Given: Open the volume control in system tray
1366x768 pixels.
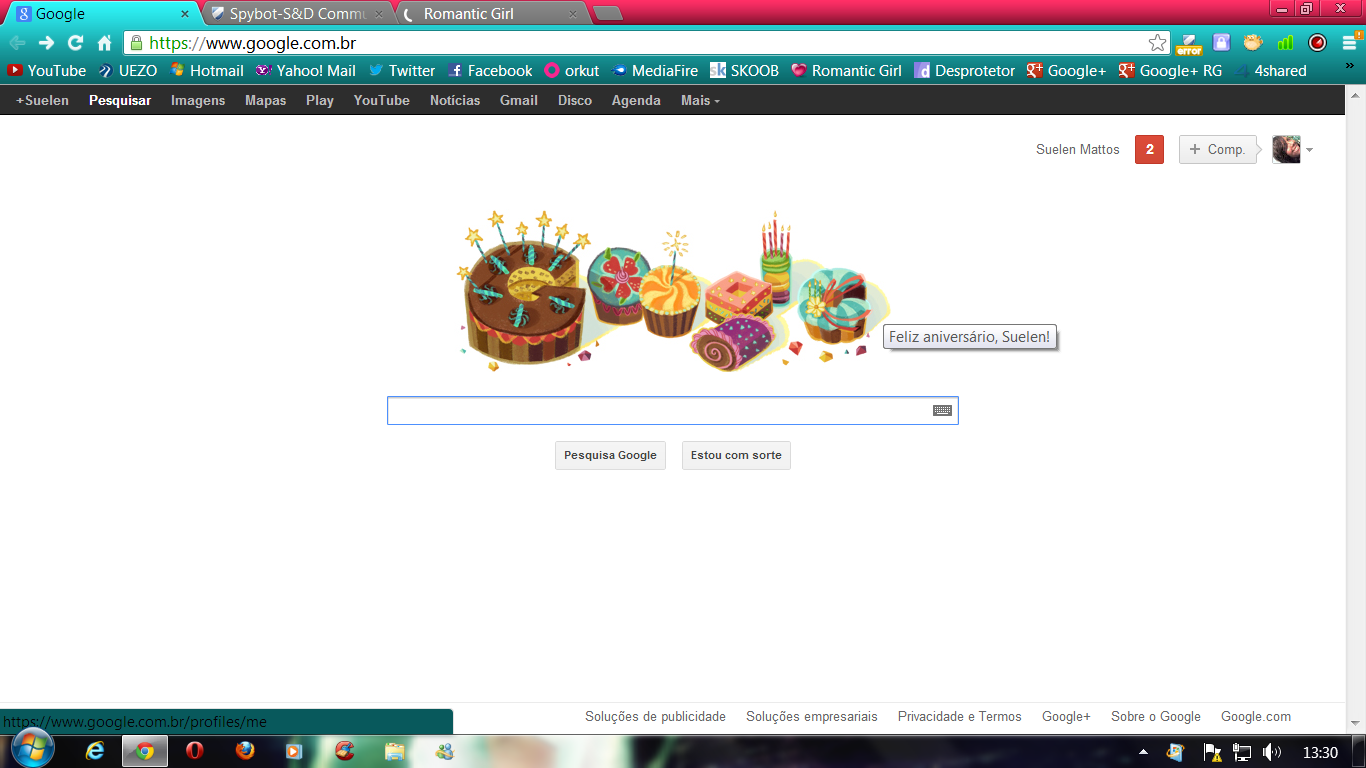Looking at the screenshot, I should (1272, 752).
